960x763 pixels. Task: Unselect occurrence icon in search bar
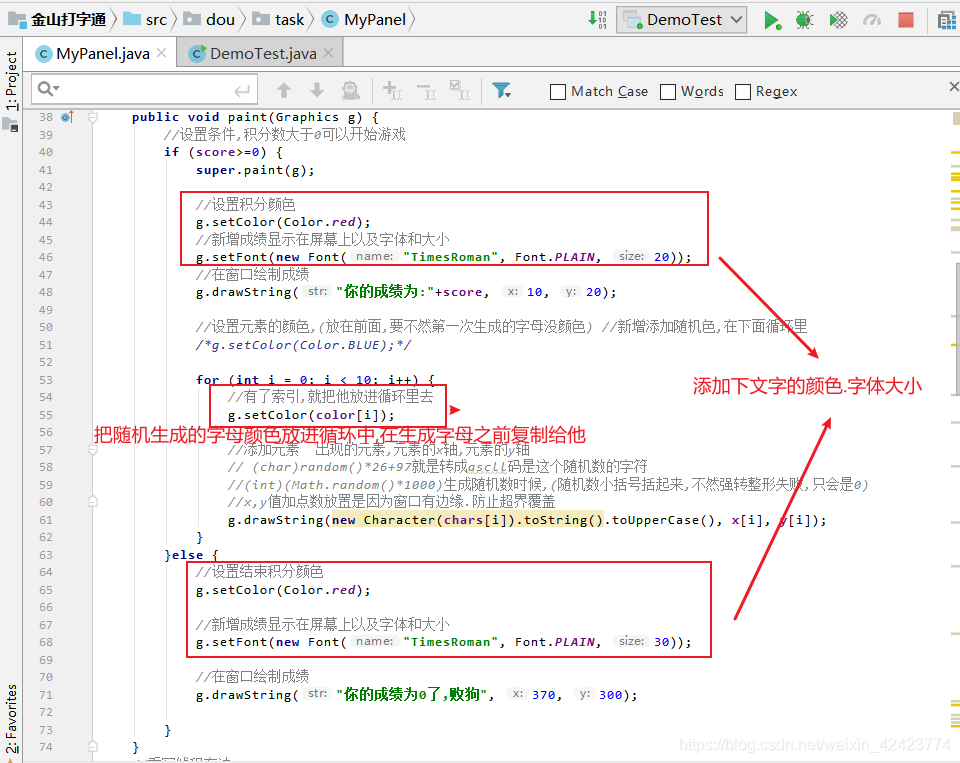(426, 91)
